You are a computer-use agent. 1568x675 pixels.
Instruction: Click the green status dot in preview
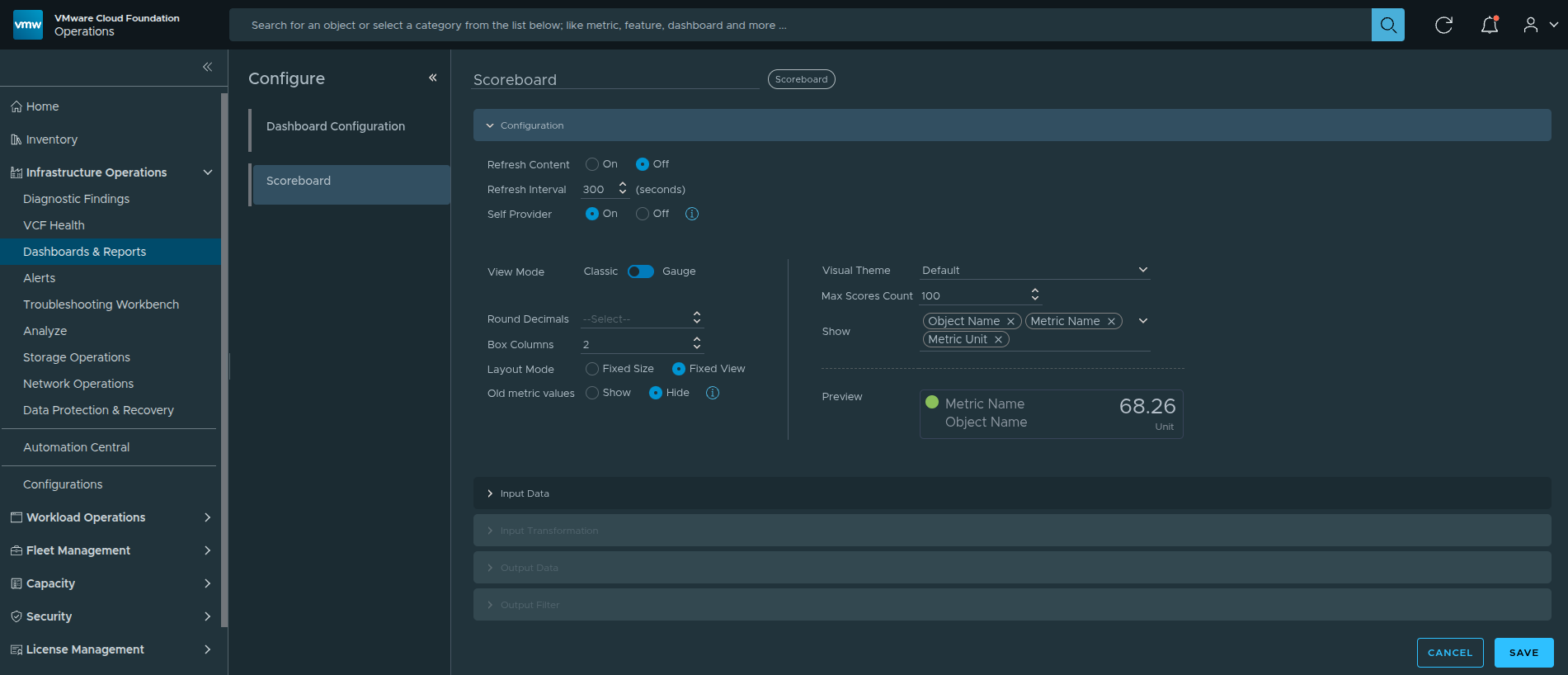[x=932, y=402]
